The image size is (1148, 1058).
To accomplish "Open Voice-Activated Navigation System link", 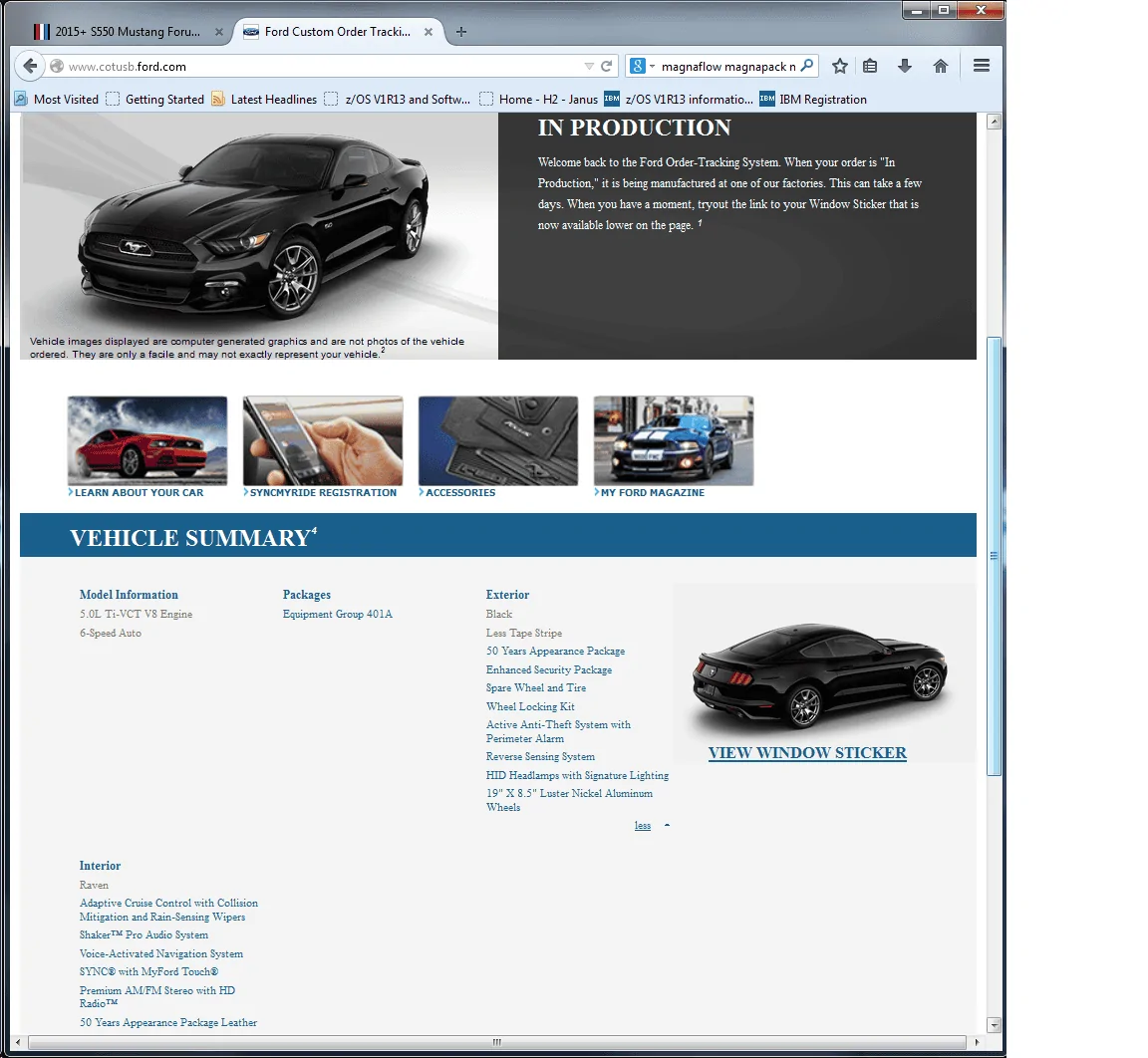I will (x=161, y=953).
